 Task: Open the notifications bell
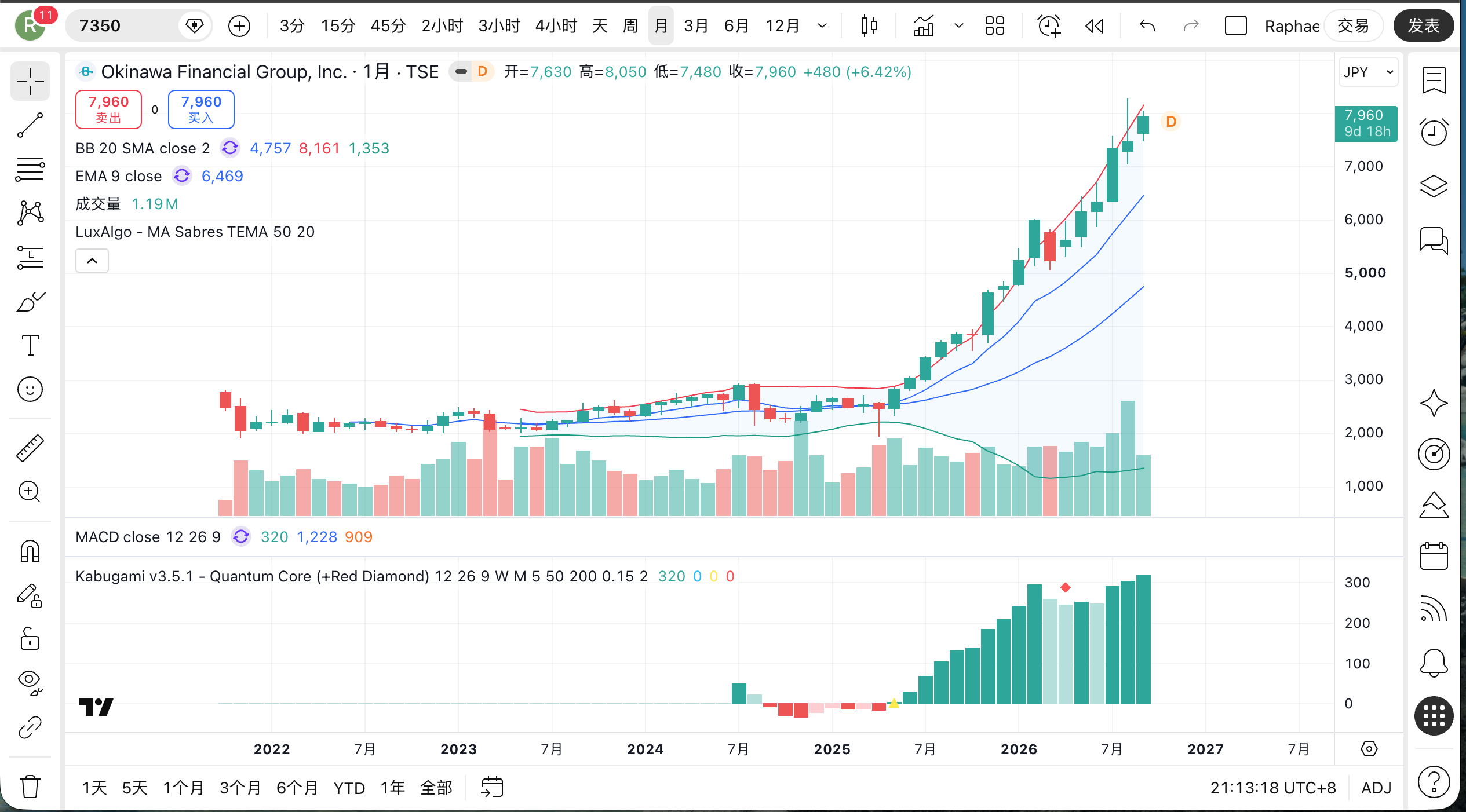coord(1434,662)
